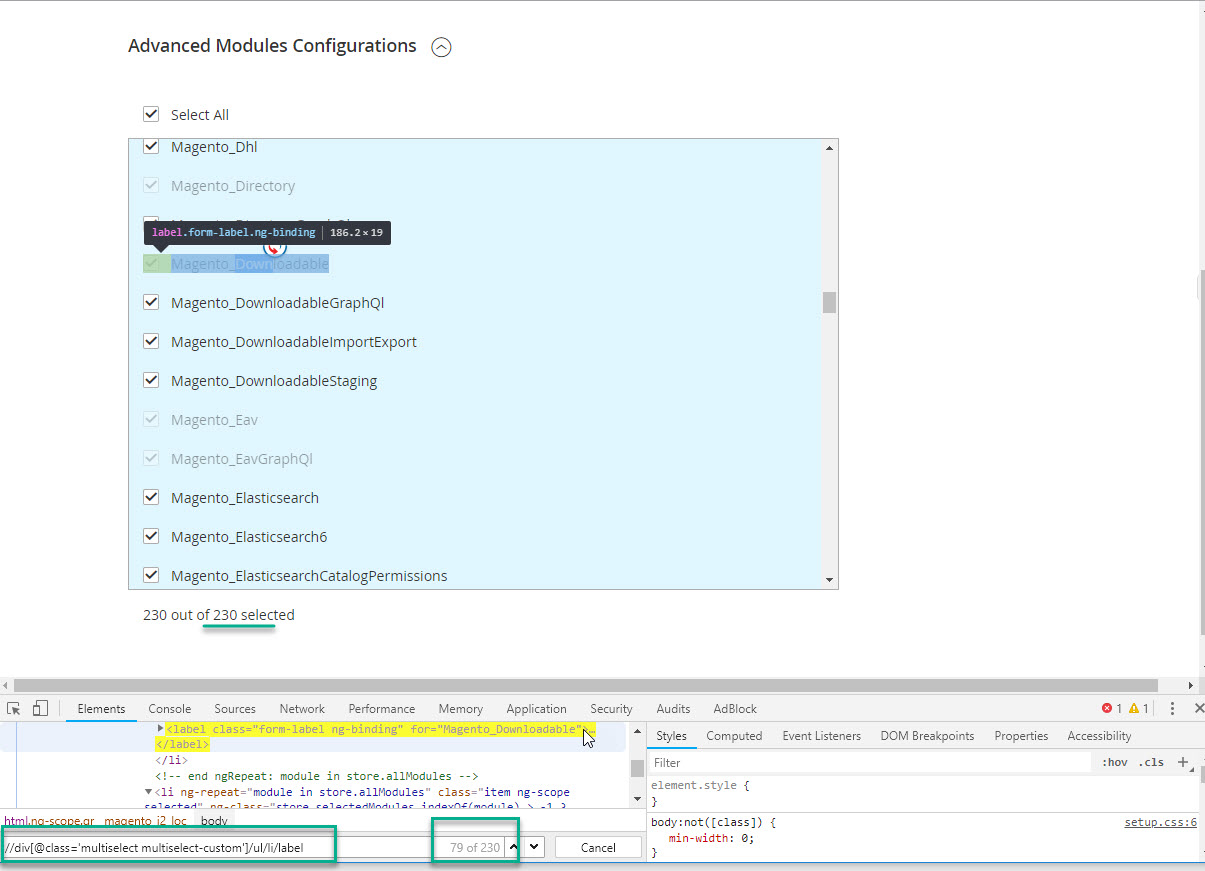1205x871 pixels.
Task: Open the Memory tab
Action: tap(460, 708)
